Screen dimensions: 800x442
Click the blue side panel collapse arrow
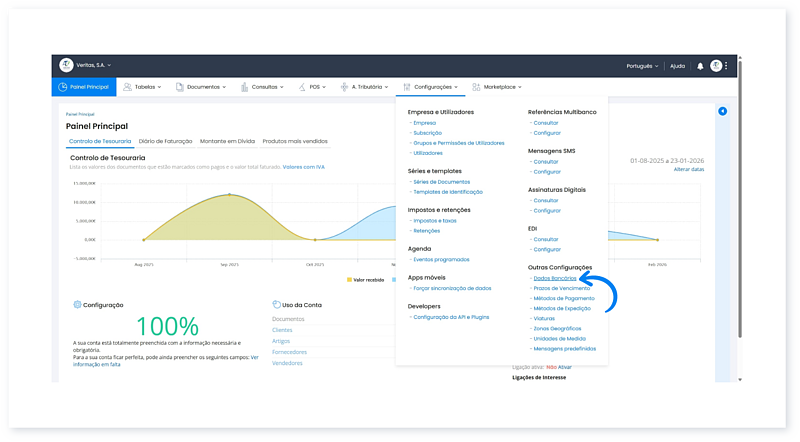pos(722,111)
